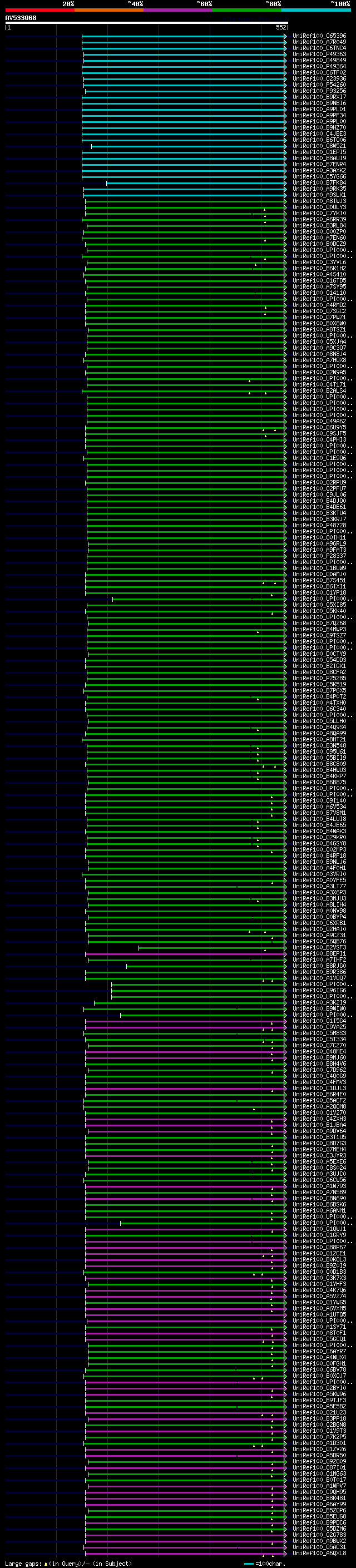Screen dimensions: 356x1568
Task: Pick the UniRef100_Q5XJA4 row label
Action: (x=319, y=342)
